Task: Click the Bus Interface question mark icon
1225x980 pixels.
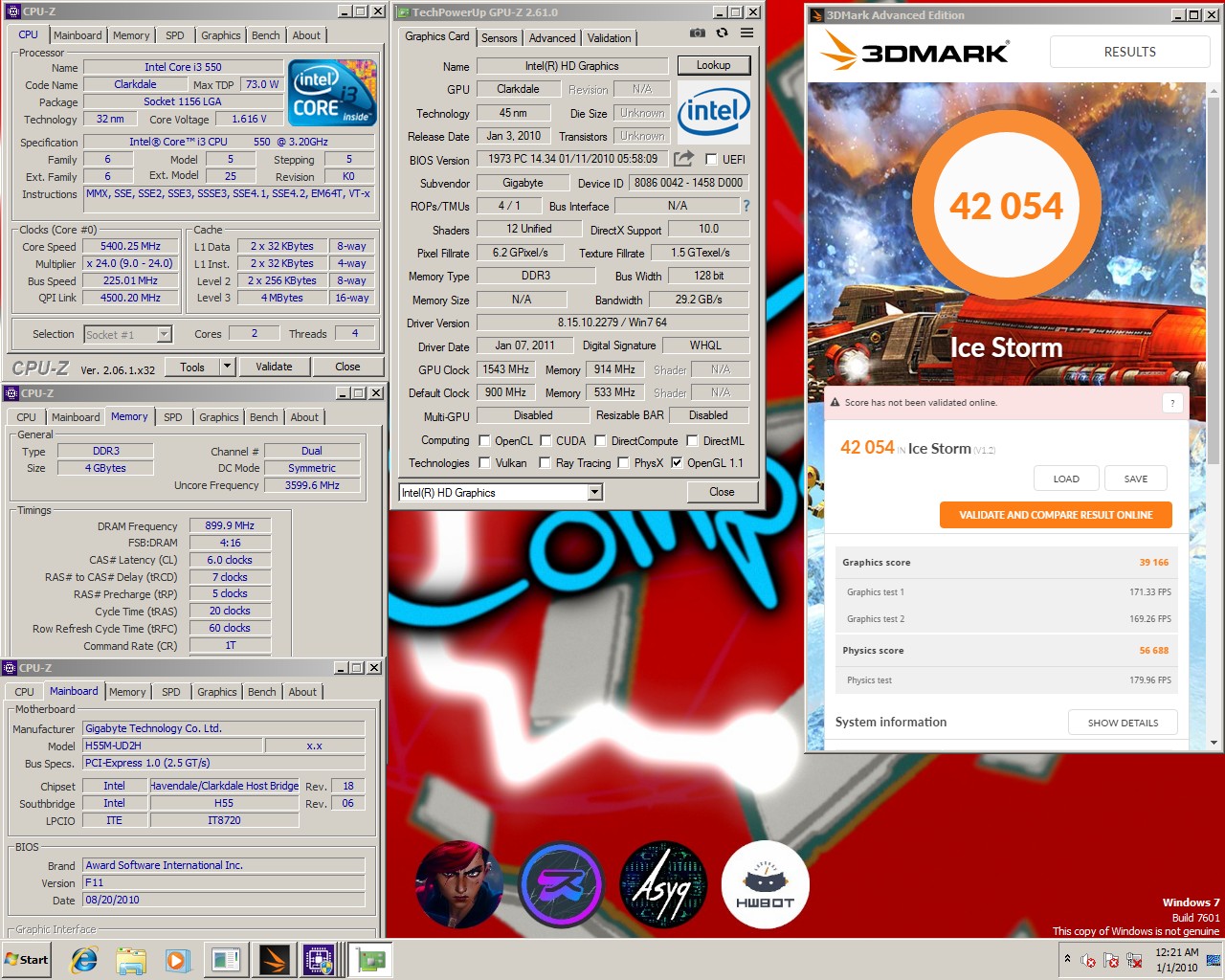Action: [746, 206]
